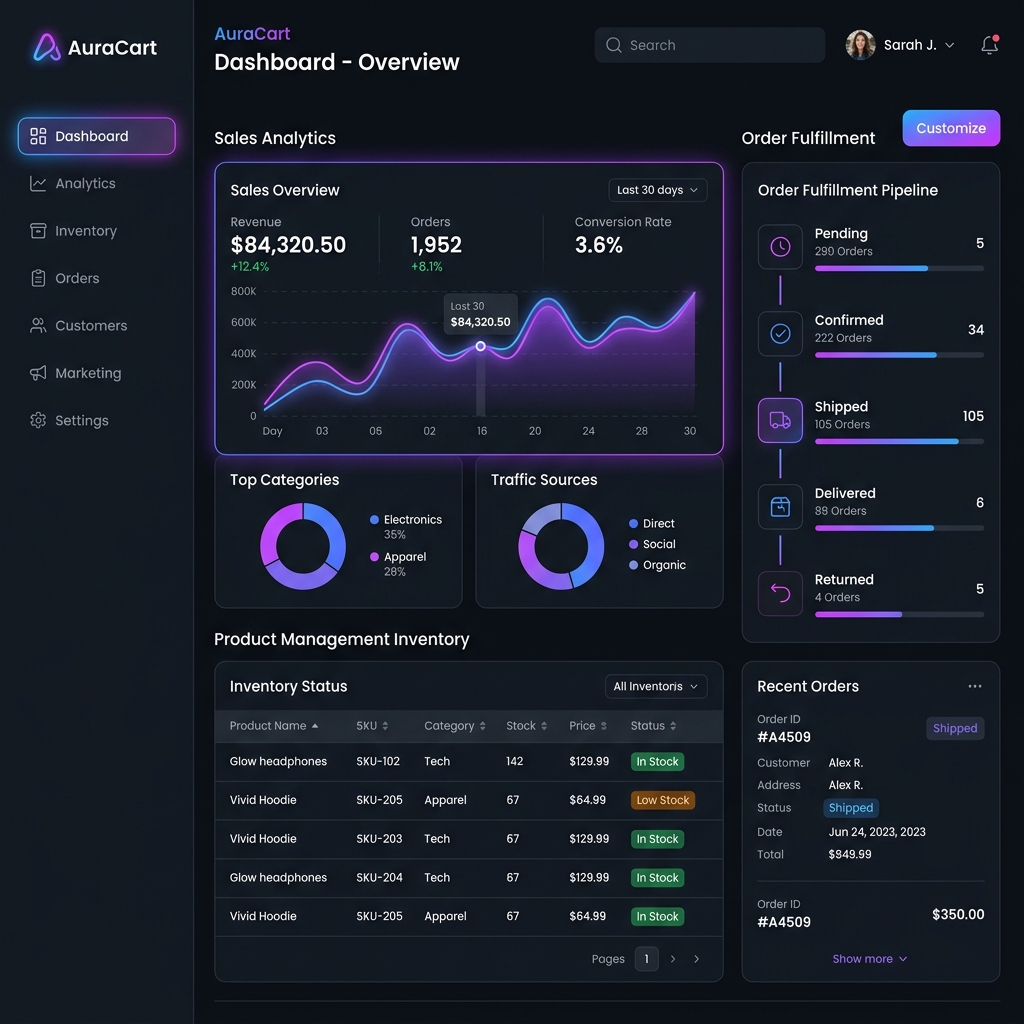1024x1024 pixels.
Task: Go to Orders in sidebar
Action: [64, 278]
